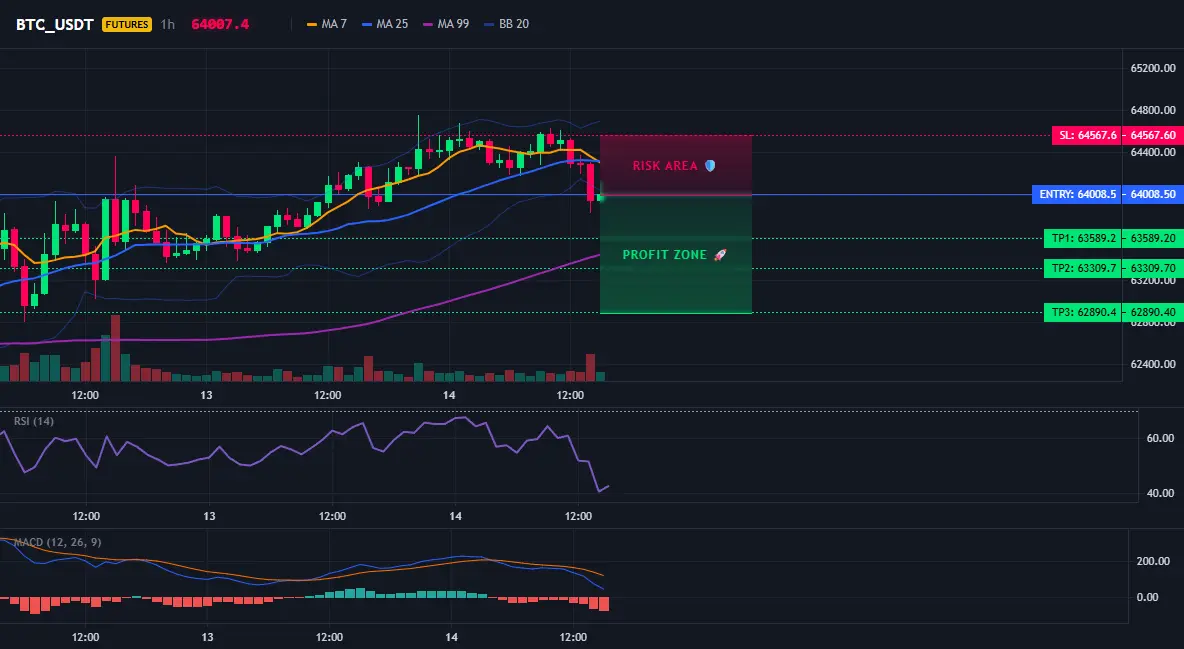Select the TP3: 62890.4 target label
Screen dimensions: 1184x649
(1083, 312)
